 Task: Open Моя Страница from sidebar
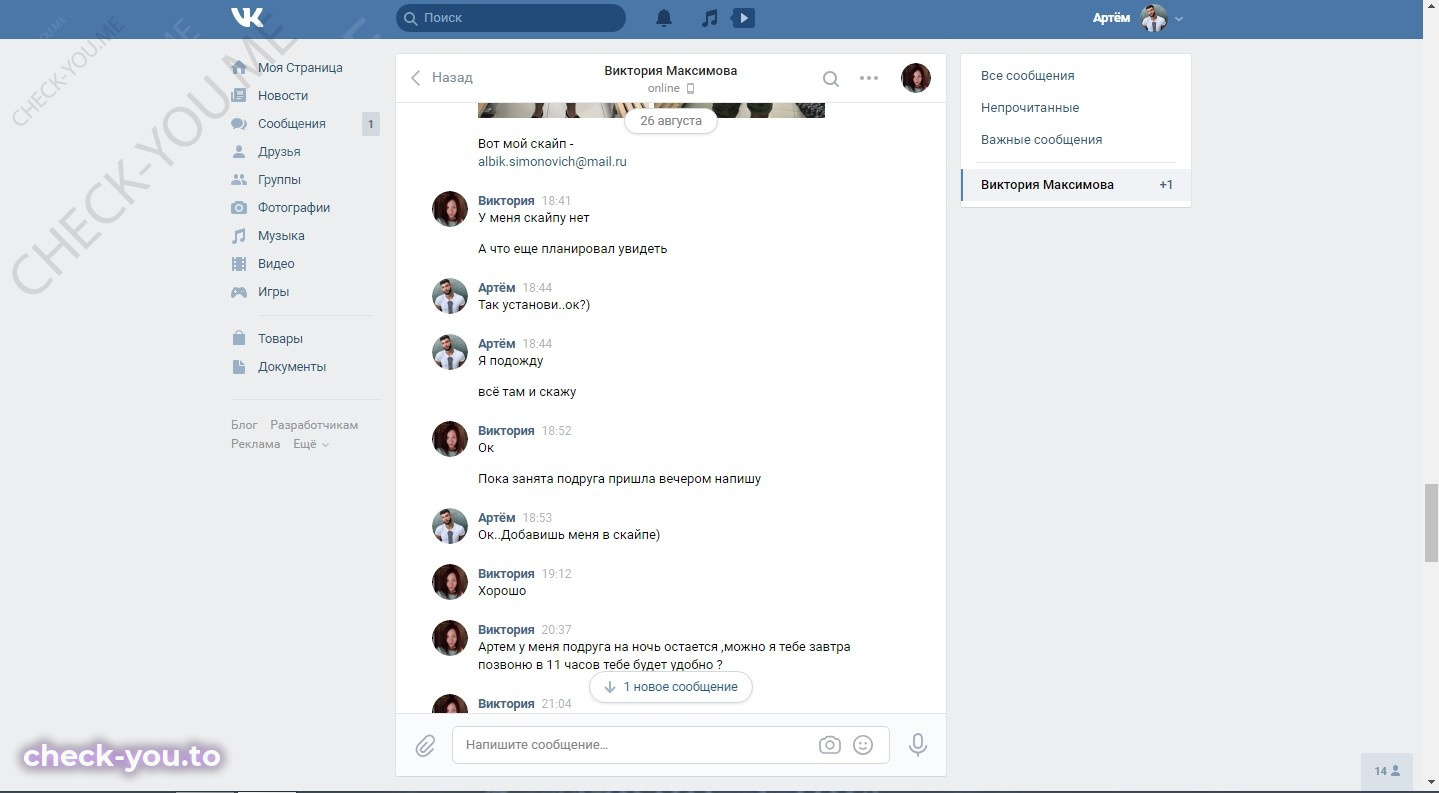point(300,68)
